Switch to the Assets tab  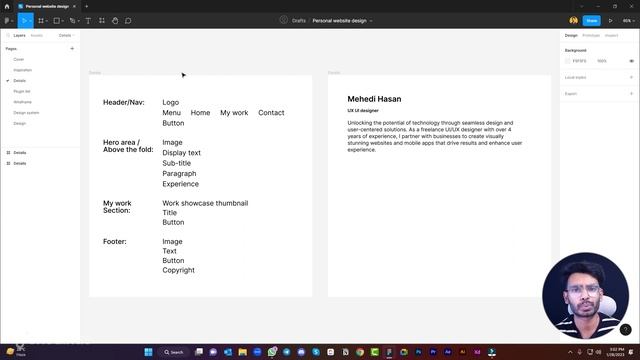[x=37, y=36]
